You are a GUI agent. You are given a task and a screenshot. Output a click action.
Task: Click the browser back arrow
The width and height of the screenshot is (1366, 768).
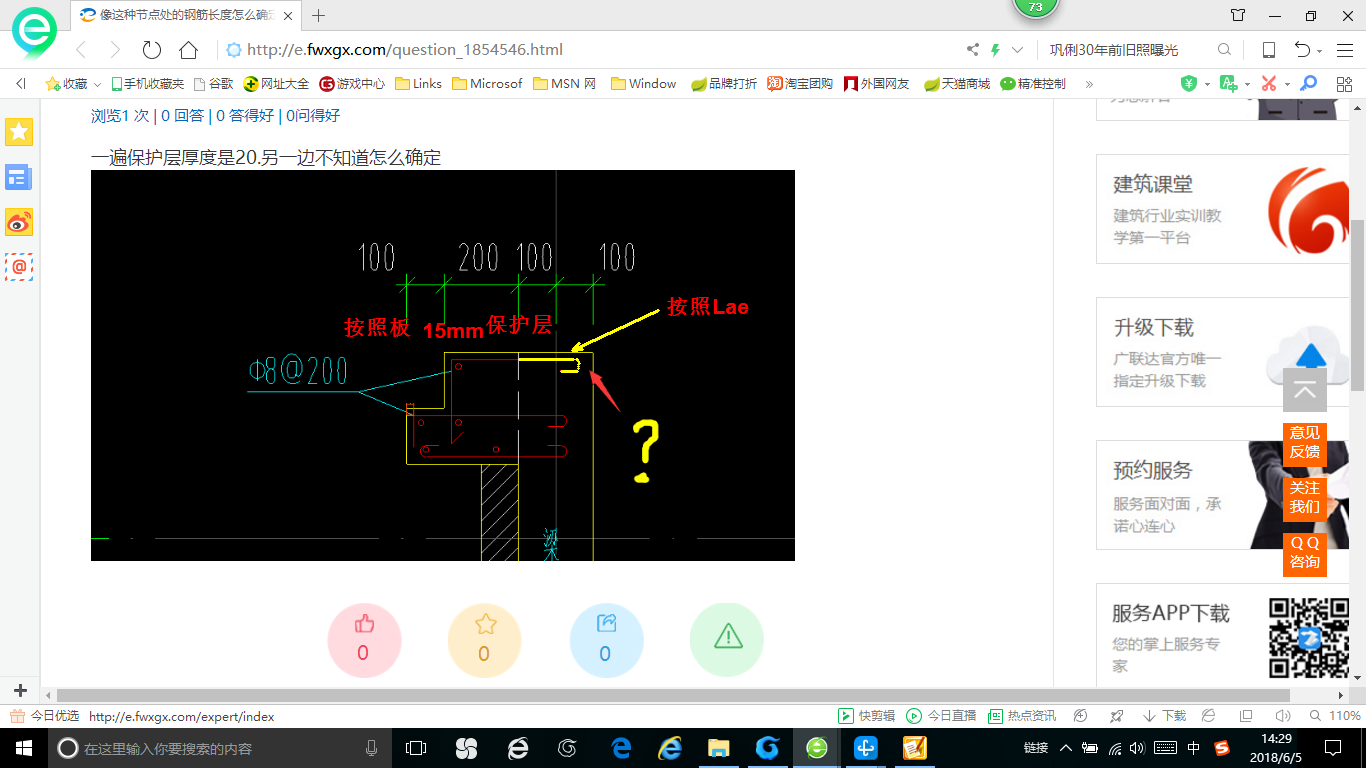(x=82, y=50)
